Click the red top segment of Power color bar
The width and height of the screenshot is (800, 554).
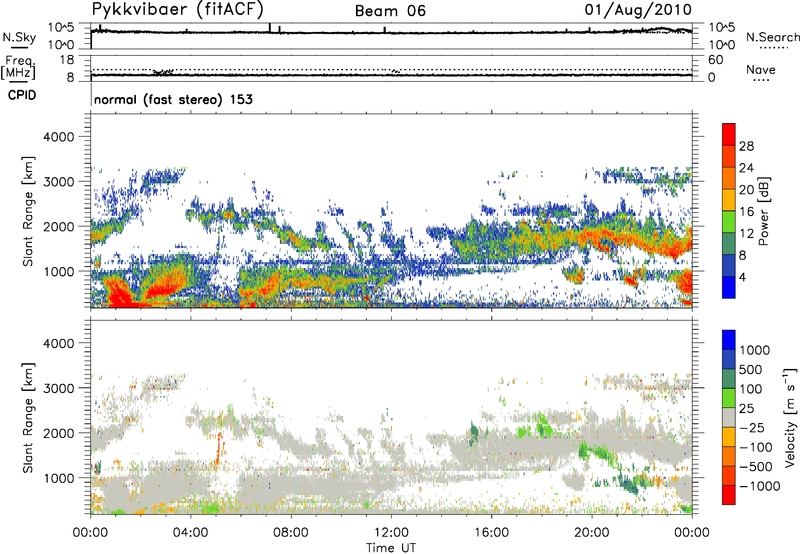(729, 135)
